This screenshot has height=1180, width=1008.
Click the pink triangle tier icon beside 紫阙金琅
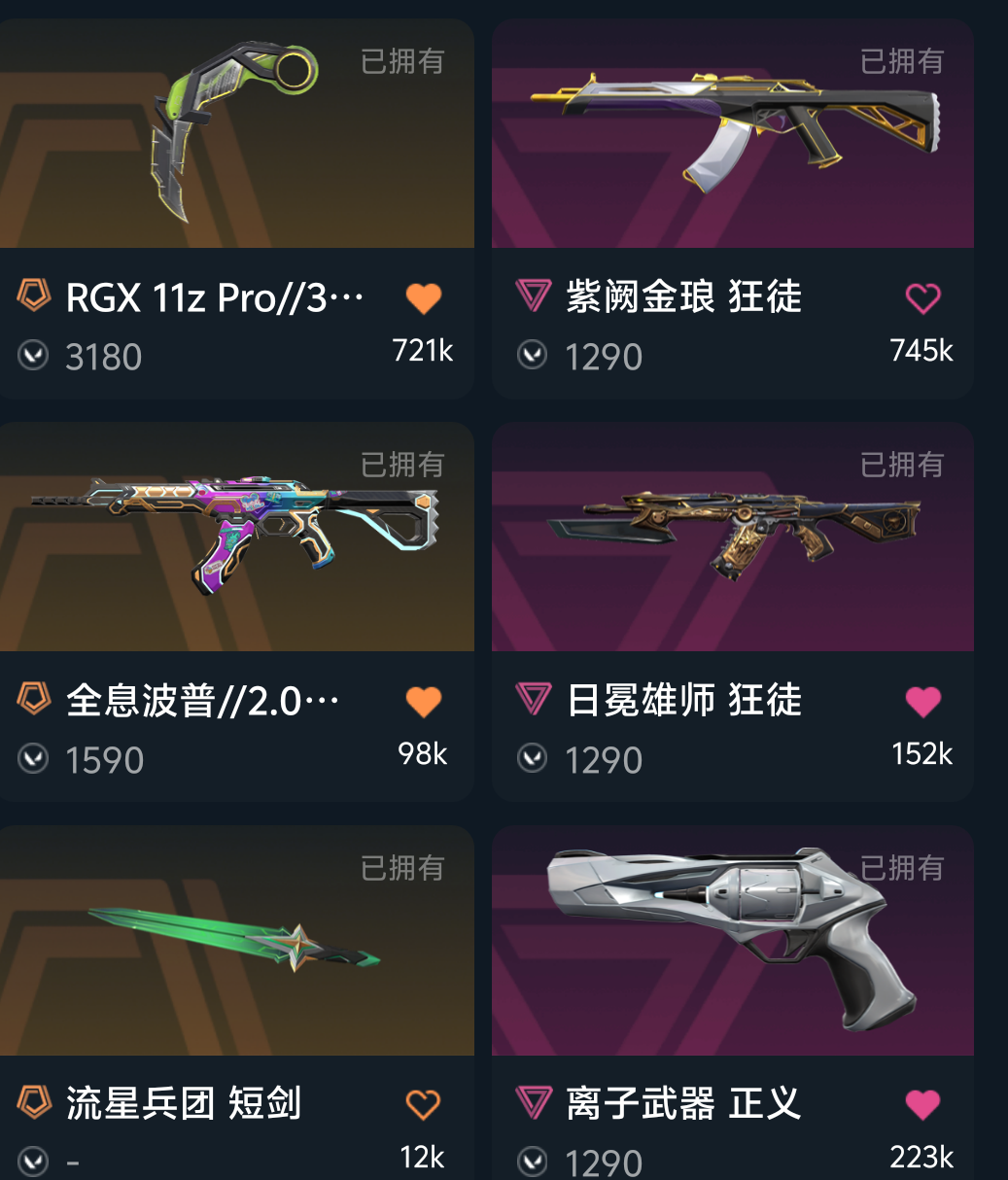coord(533,295)
